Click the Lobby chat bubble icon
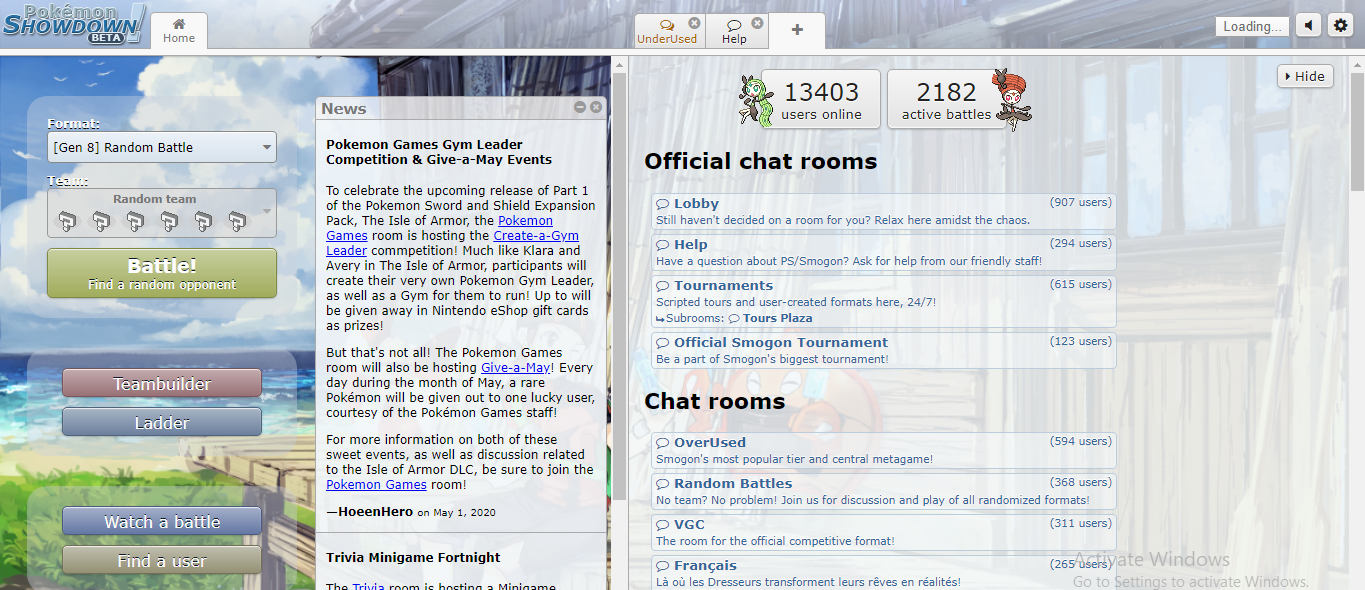The height and width of the screenshot is (590, 1365). pos(663,204)
